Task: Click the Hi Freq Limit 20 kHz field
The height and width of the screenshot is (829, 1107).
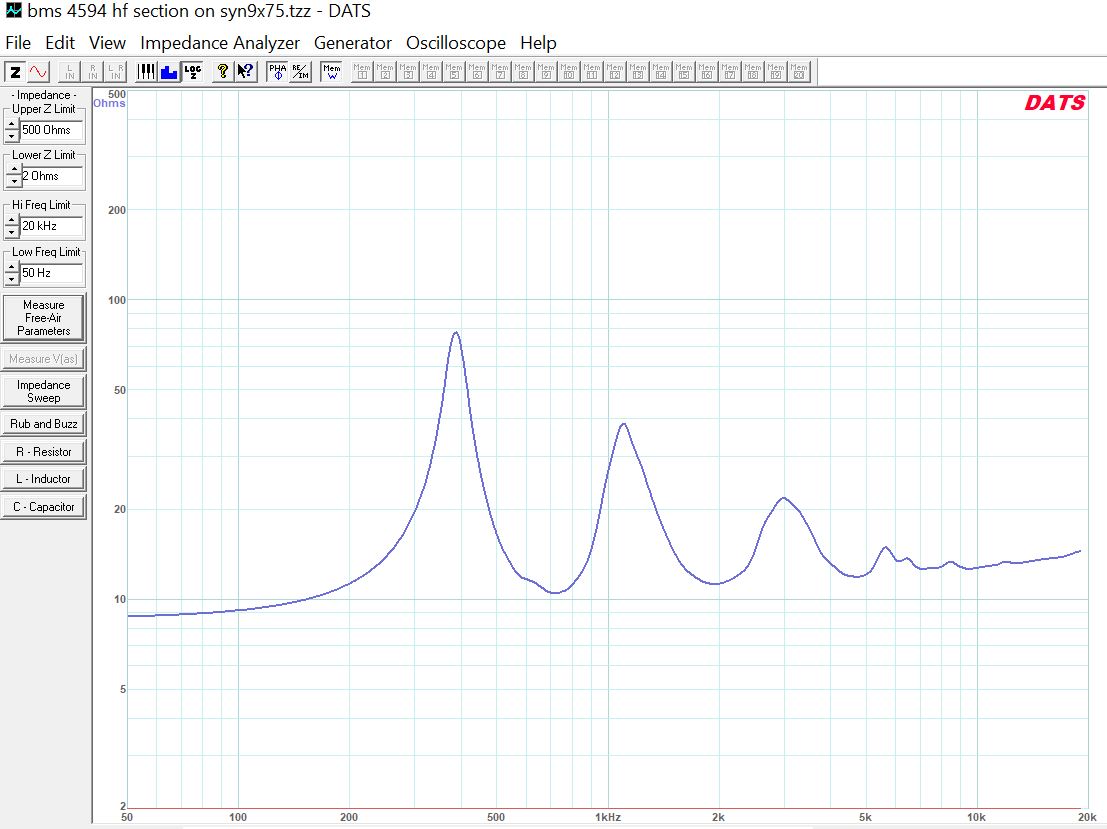Action: (51, 226)
